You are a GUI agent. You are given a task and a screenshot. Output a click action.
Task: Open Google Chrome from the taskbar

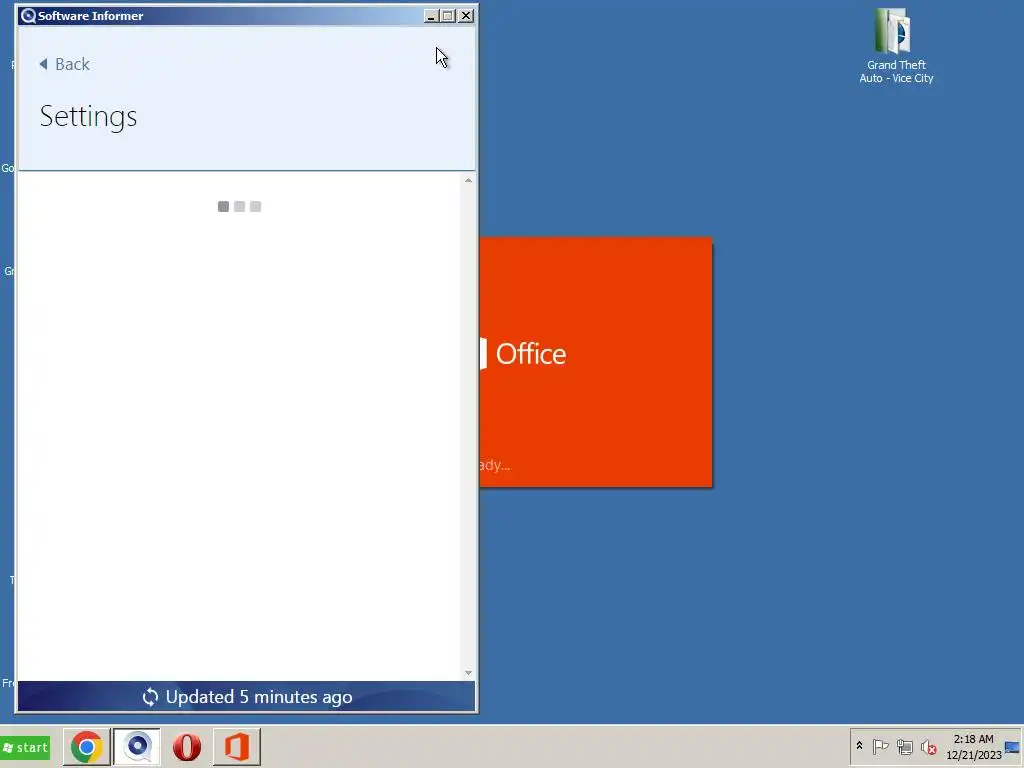pyautogui.click(x=87, y=746)
